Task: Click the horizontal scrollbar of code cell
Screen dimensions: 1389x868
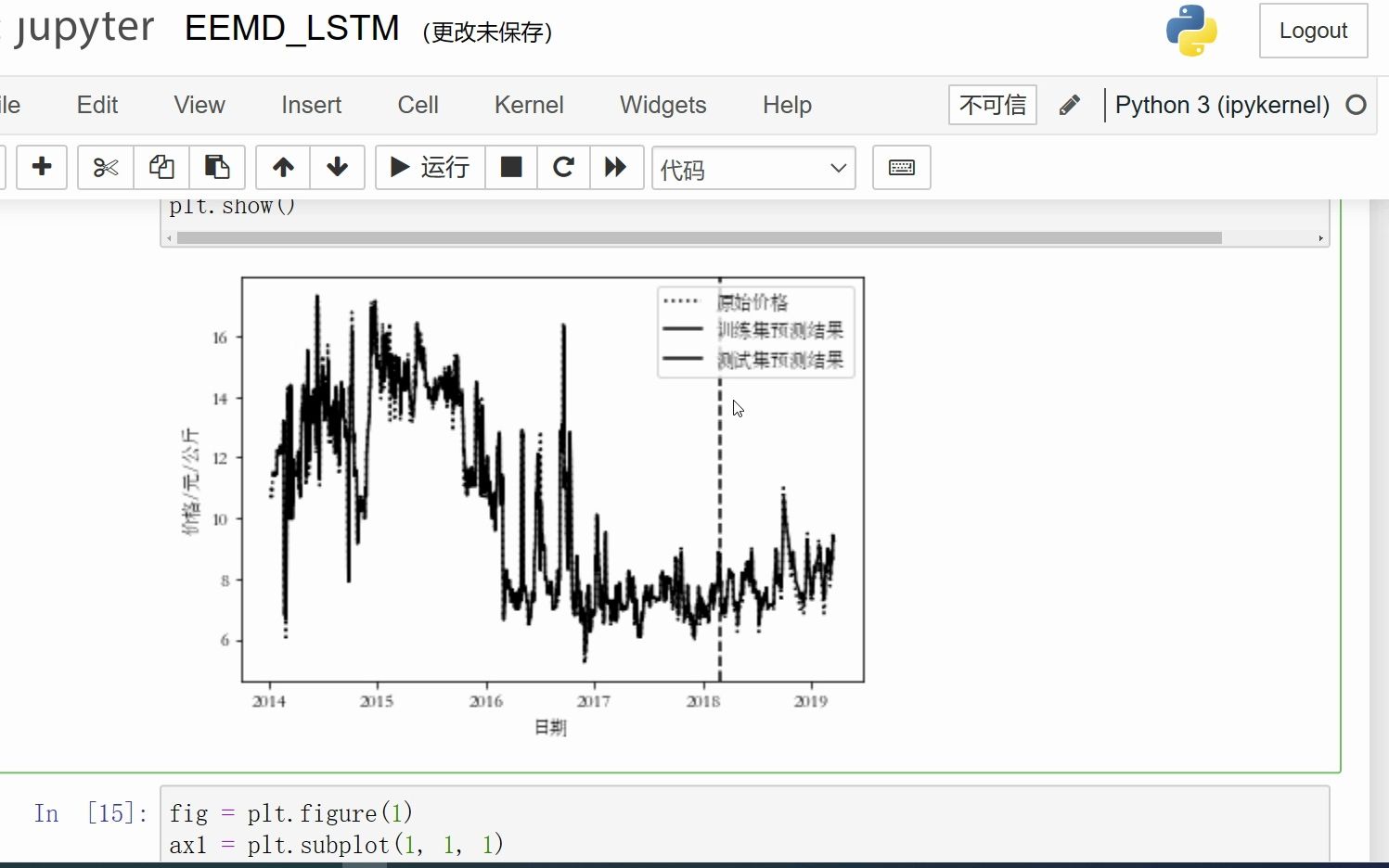Action: tap(700, 238)
